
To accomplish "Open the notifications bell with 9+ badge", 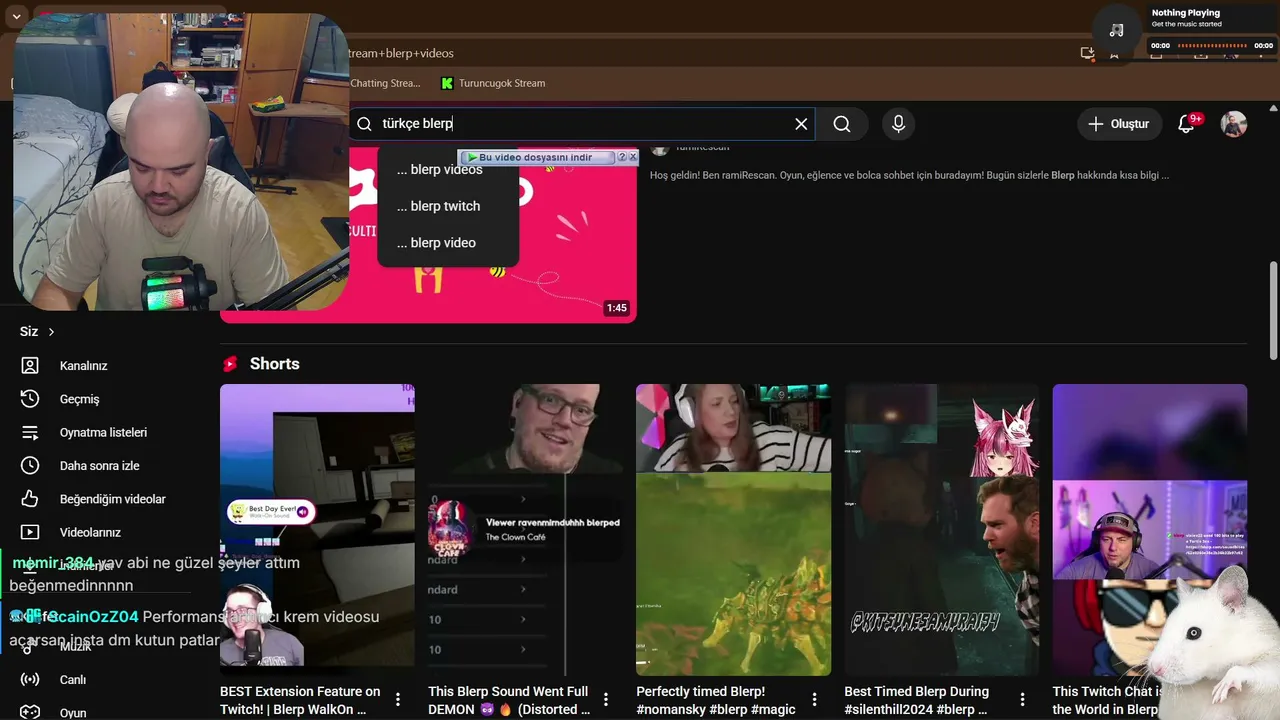I will coord(1187,124).
